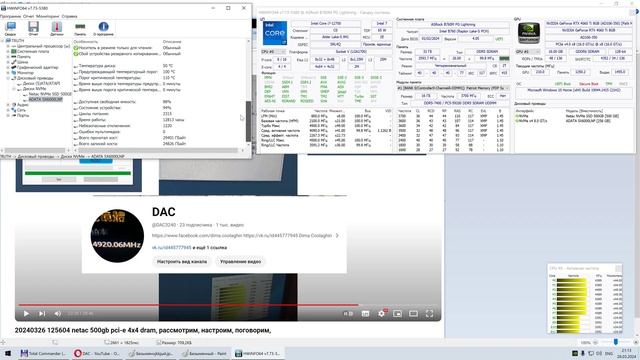Select TRUTH root node in tree
Screen dimensions: 640x360
point(18,41)
